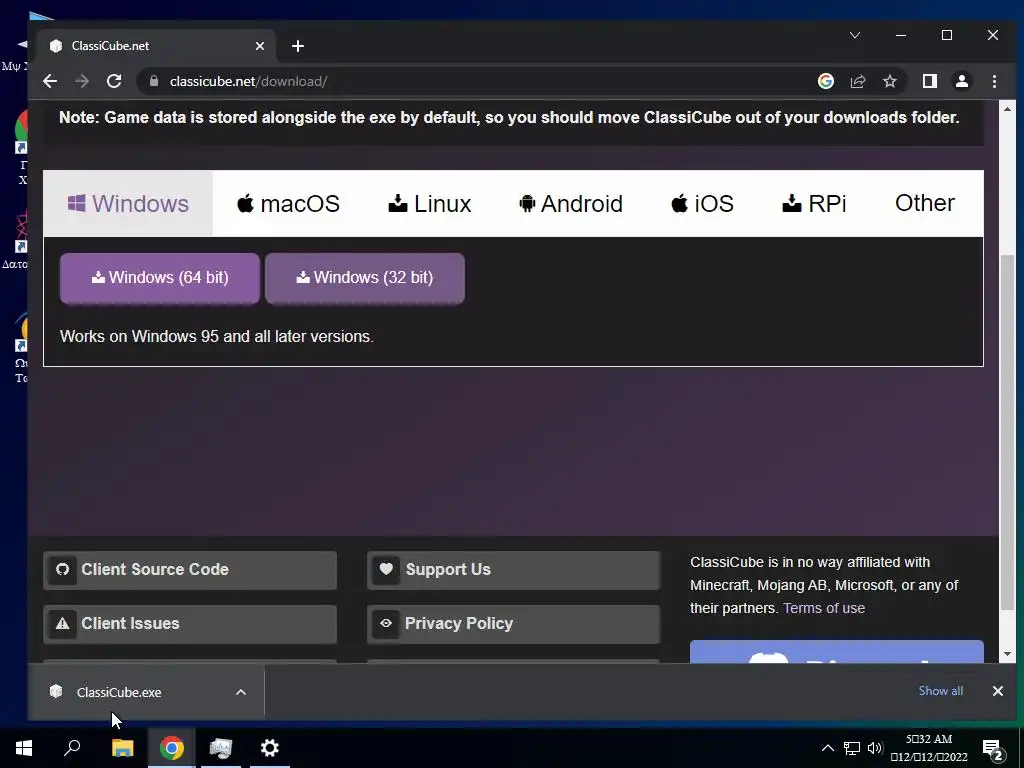Switch to the Linux download tab
The width and height of the screenshot is (1024, 768).
429,203
